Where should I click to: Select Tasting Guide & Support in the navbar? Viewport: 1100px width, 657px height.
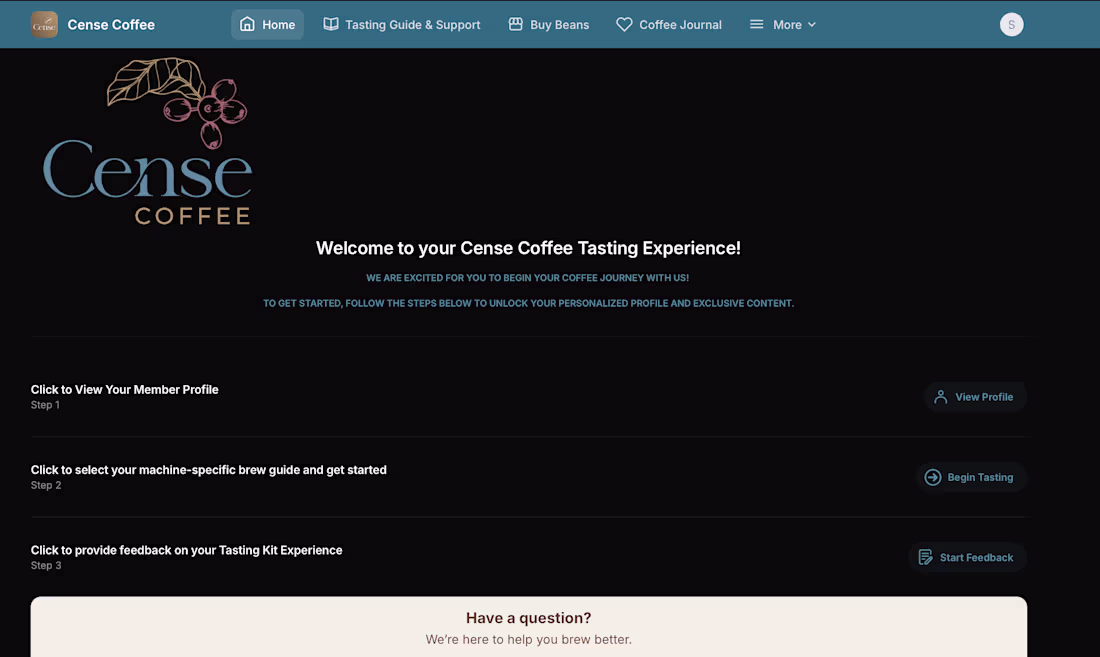pyautogui.click(x=401, y=24)
